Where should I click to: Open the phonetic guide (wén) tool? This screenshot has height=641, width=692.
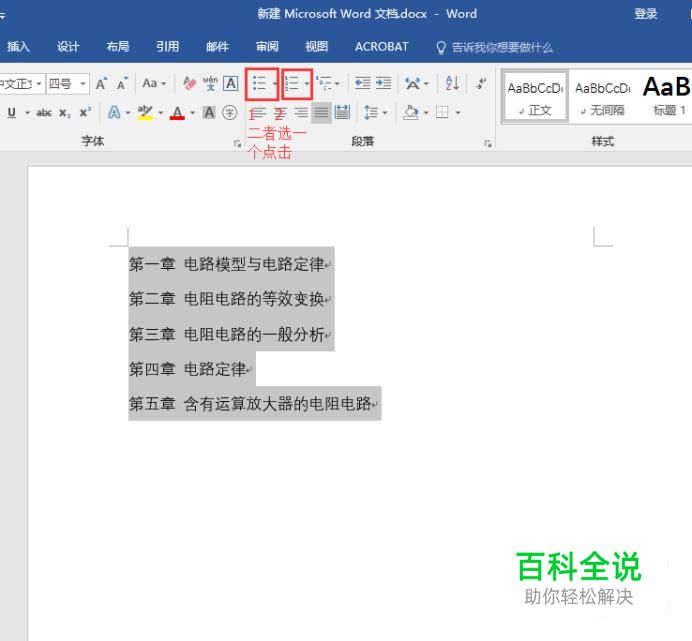(210, 83)
